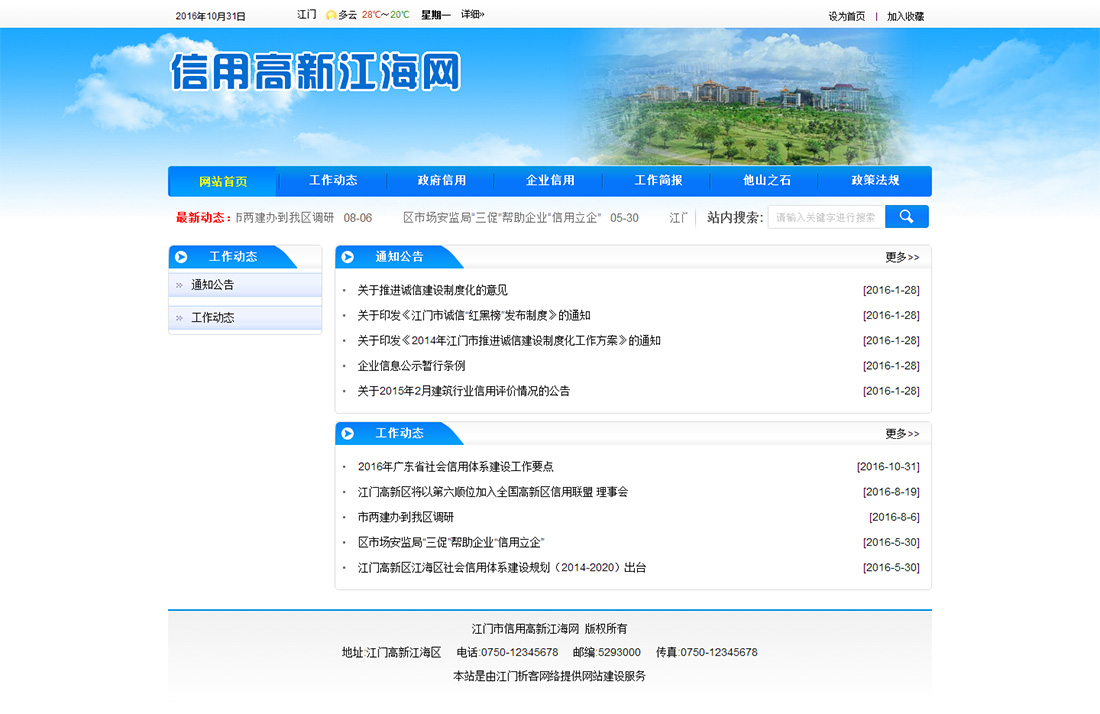Open 2016年广东省社会信用体系建设工作要点 article
This screenshot has height=714, width=1100.
[x=455, y=467]
